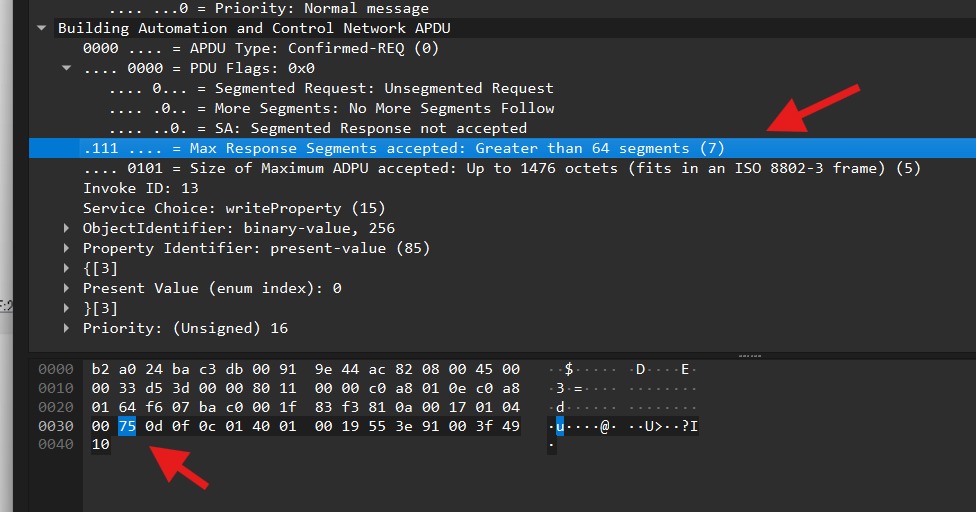976x512 pixels.
Task: Expand the Priority: (Unsigned) 16 node
Action: tap(67, 328)
